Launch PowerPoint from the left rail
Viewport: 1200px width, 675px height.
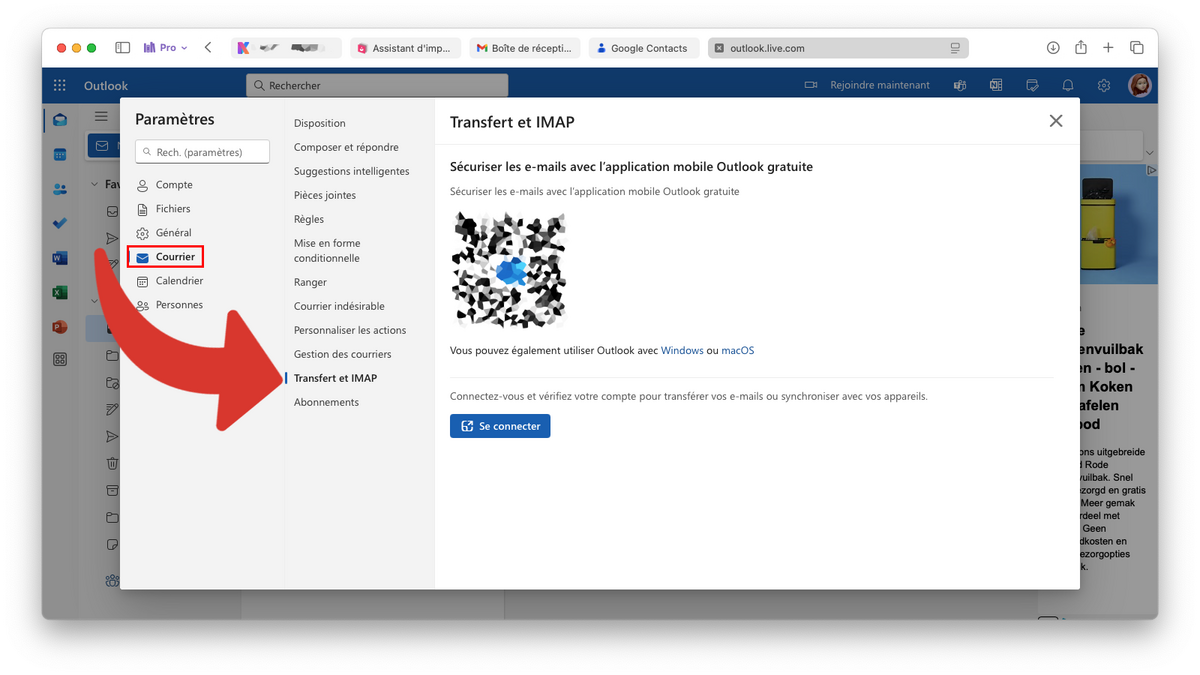pos(60,327)
